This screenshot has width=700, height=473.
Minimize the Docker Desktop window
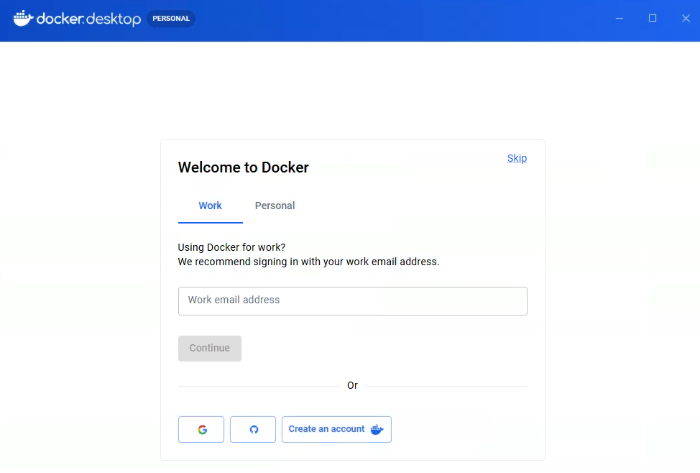619,18
